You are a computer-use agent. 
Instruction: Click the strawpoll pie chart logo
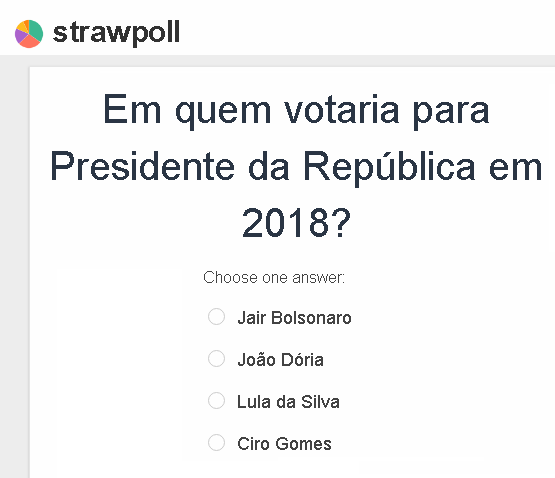click(x=29, y=34)
